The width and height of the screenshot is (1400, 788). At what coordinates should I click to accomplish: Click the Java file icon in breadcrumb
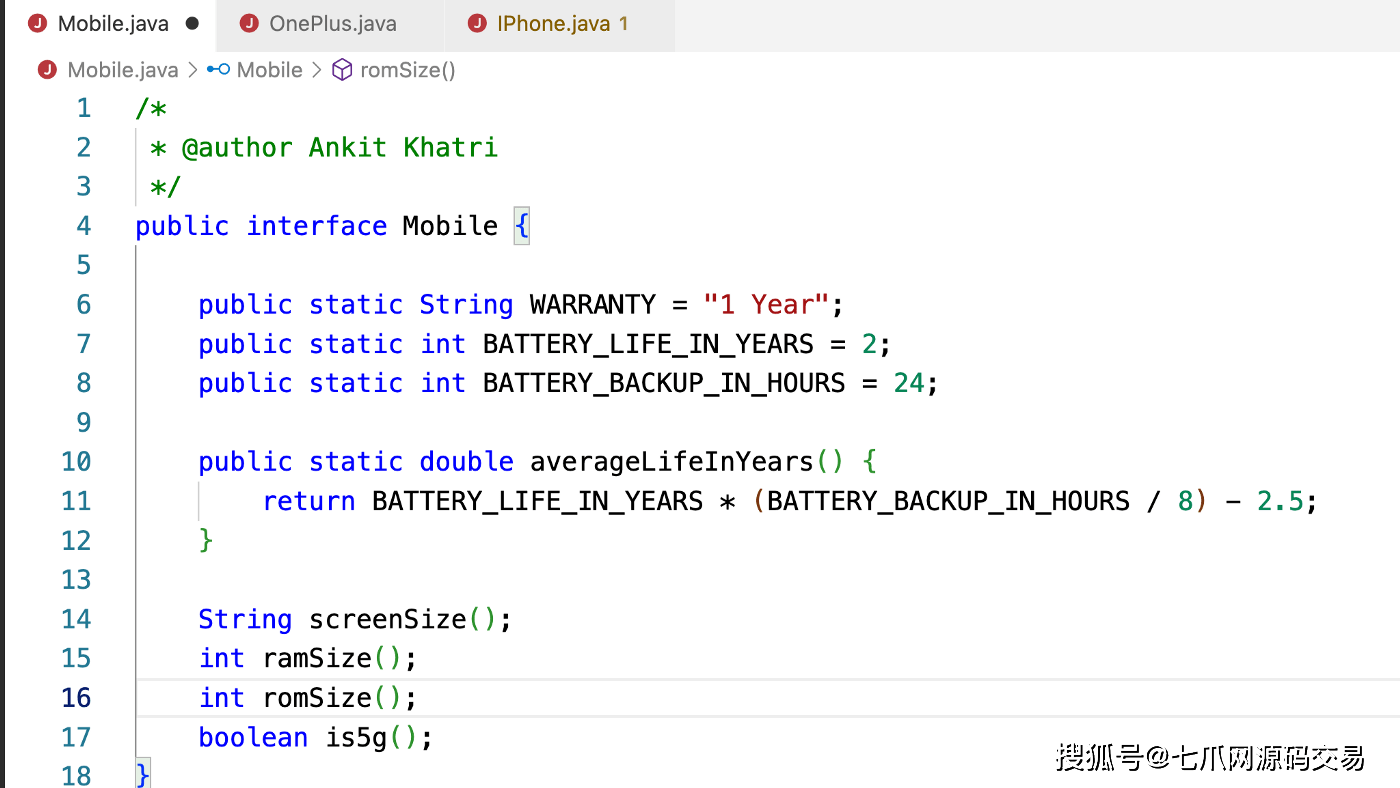pyautogui.click(x=47, y=70)
